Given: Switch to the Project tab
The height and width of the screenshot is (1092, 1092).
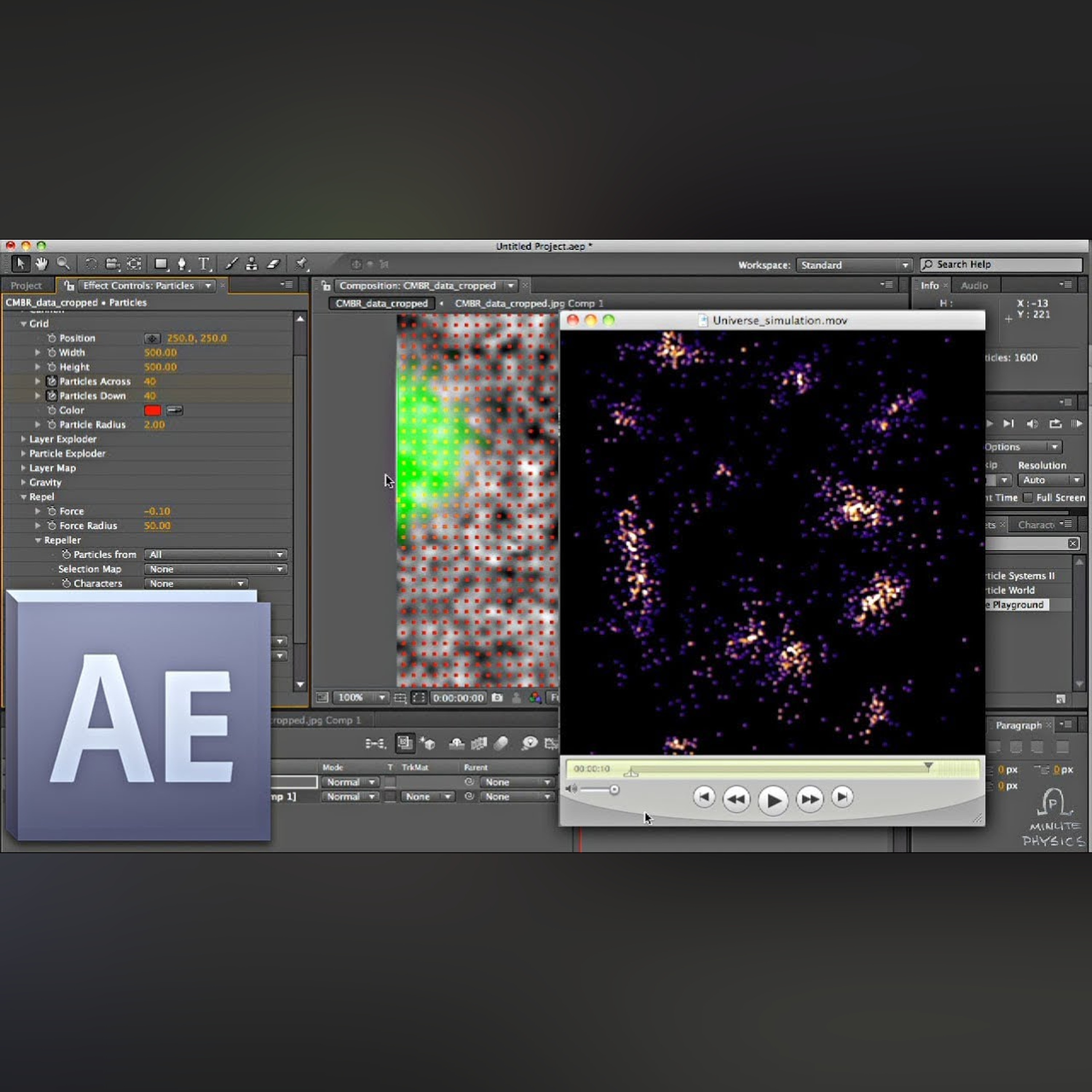Looking at the screenshot, I should click(x=26, y=285).
